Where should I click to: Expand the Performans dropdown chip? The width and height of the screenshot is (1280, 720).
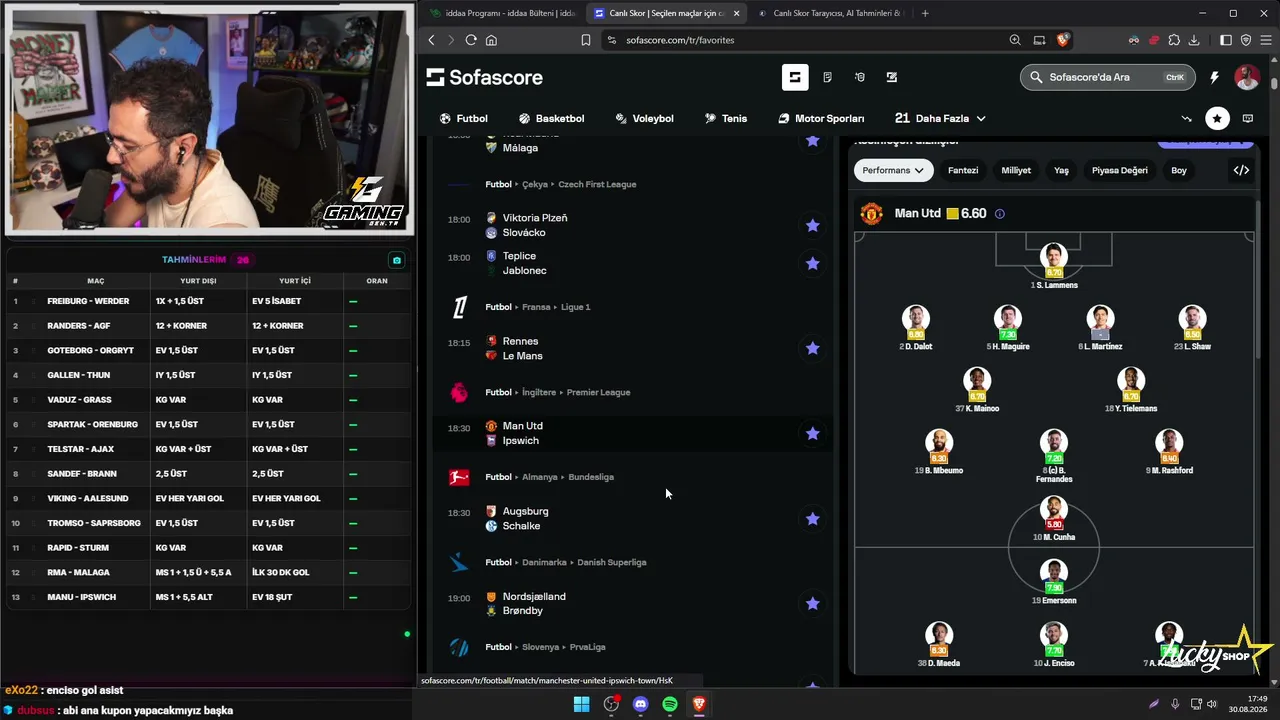893,170
